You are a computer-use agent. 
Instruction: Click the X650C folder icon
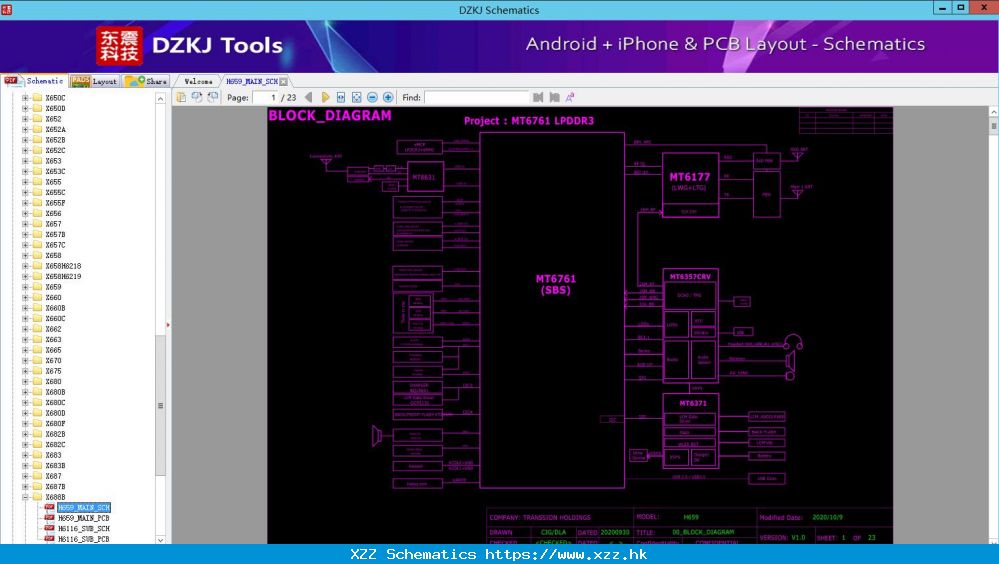(37, 98)
